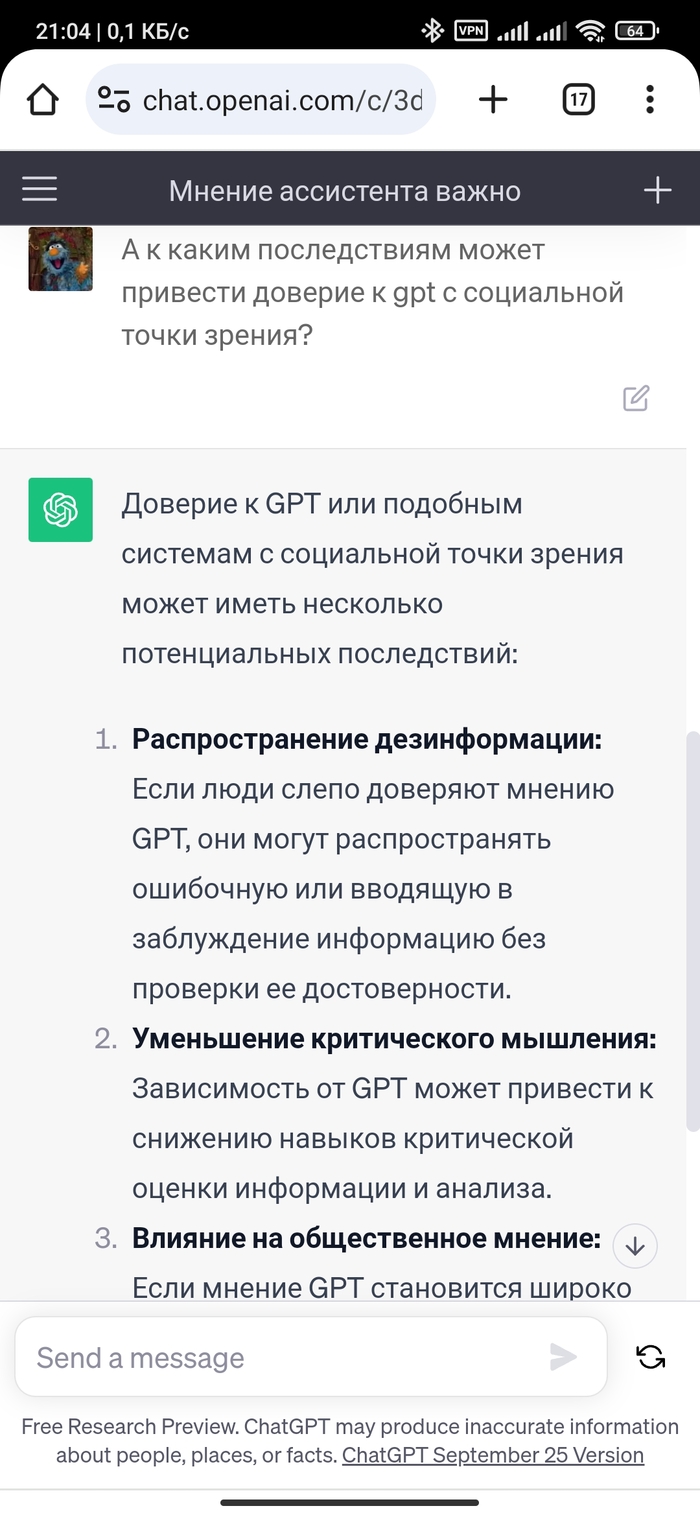Screen dimensions: 700x1517
Task: Open site permissions via the address bar icon
Action: [113, 98]
